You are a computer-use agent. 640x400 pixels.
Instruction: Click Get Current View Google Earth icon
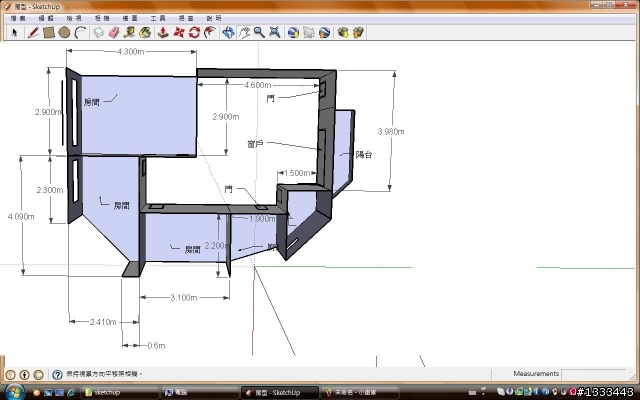pos(293,32)
